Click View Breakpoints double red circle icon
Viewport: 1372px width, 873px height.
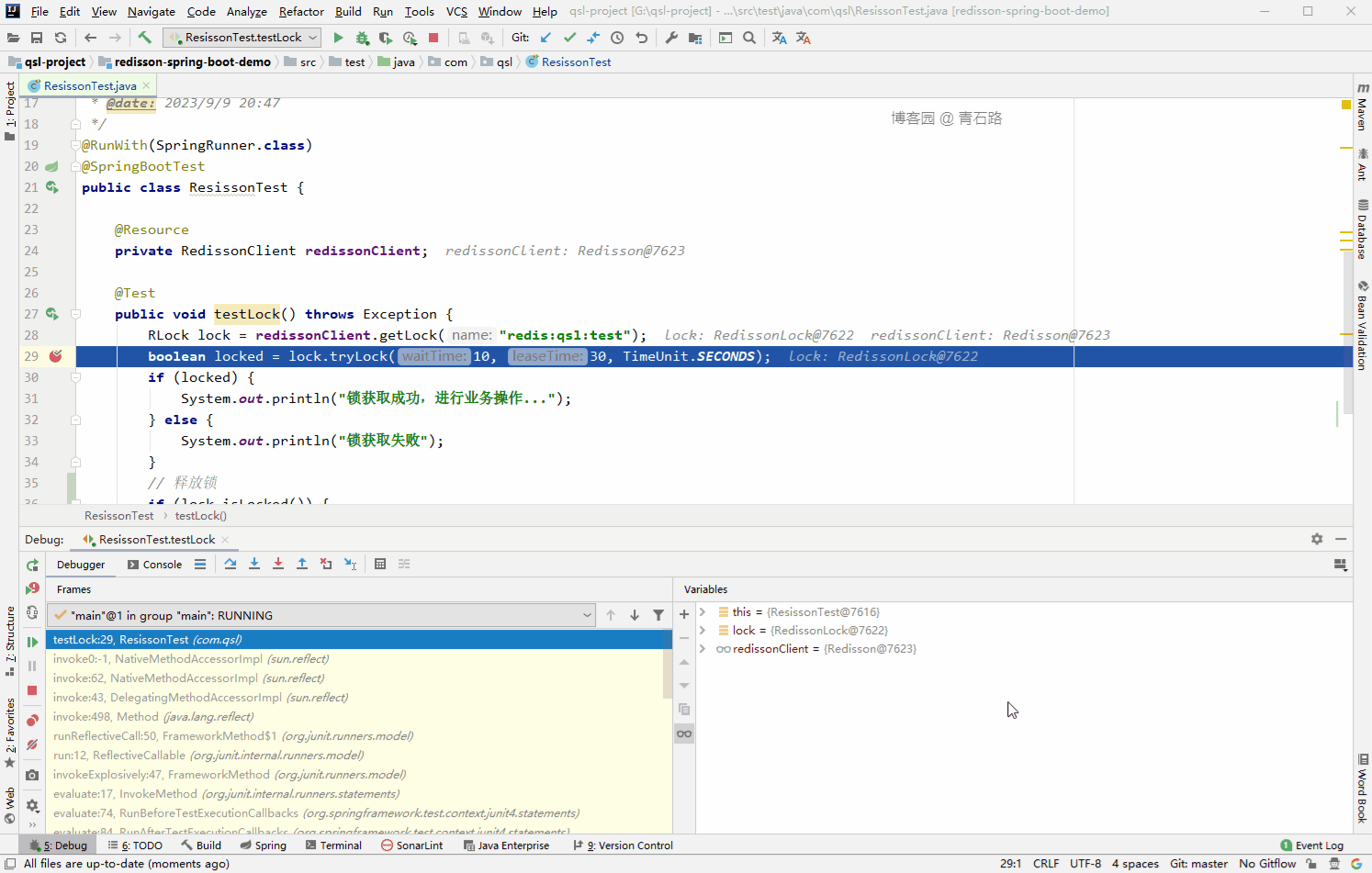click(x=32, y=721)
